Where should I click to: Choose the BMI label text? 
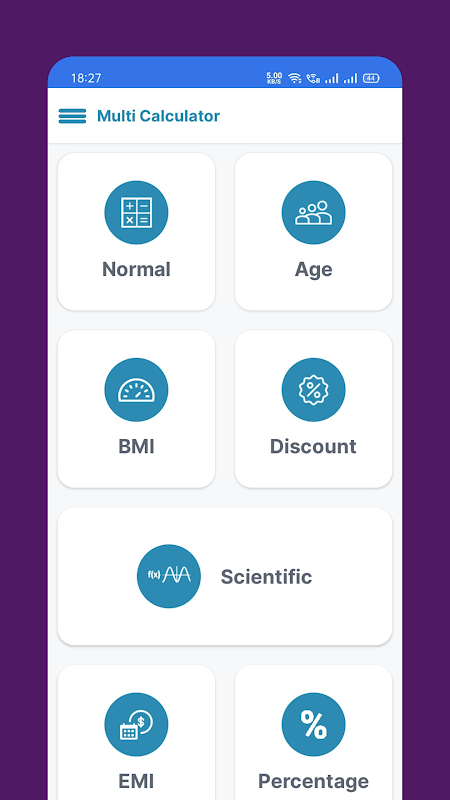[136, 446]
